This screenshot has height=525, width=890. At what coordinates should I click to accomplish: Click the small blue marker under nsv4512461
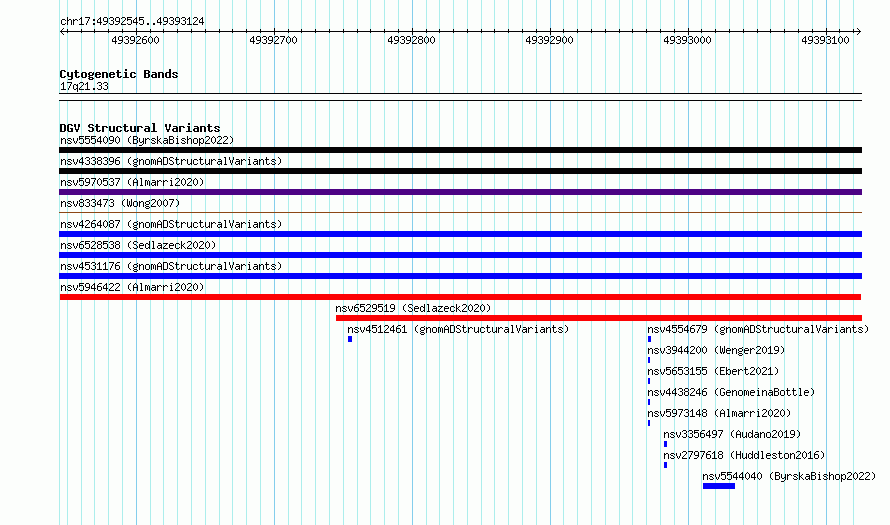(350, 339)
